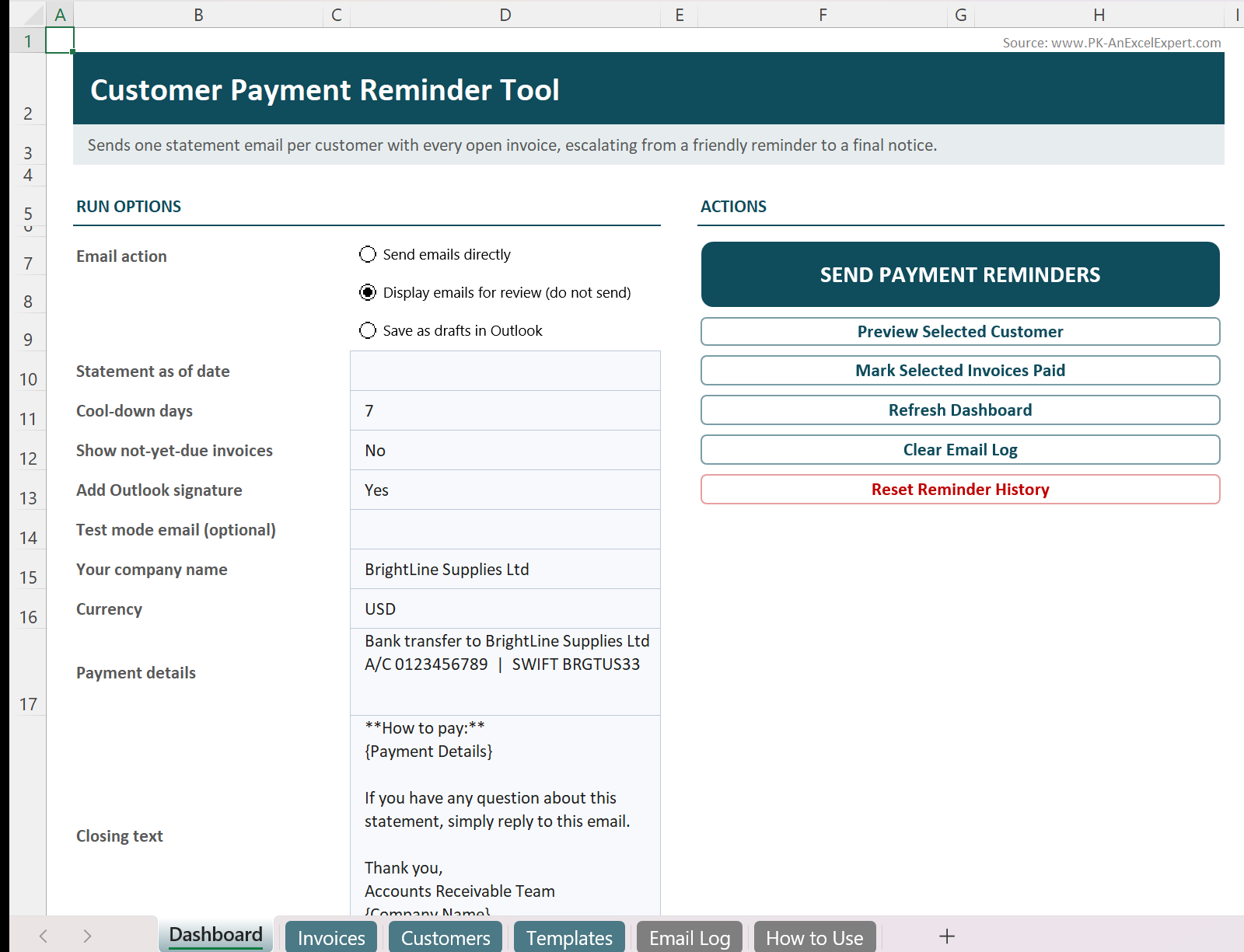1244x952 pixels.
Task: Click the Send Payment Reminders button
Action: 960,274
